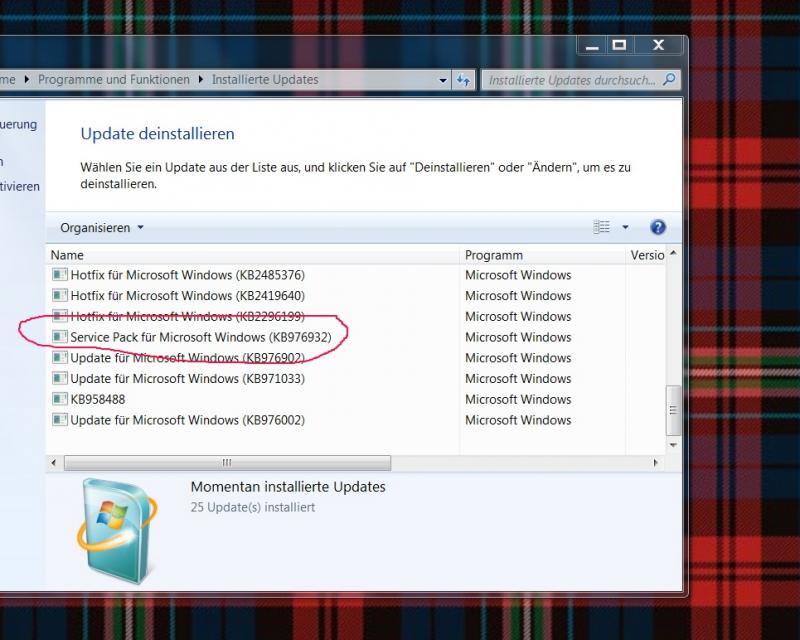The width and height of the screenshot is (800, 640).
Task: Click the icon of Update KB976002
Action: pos(60,420)
